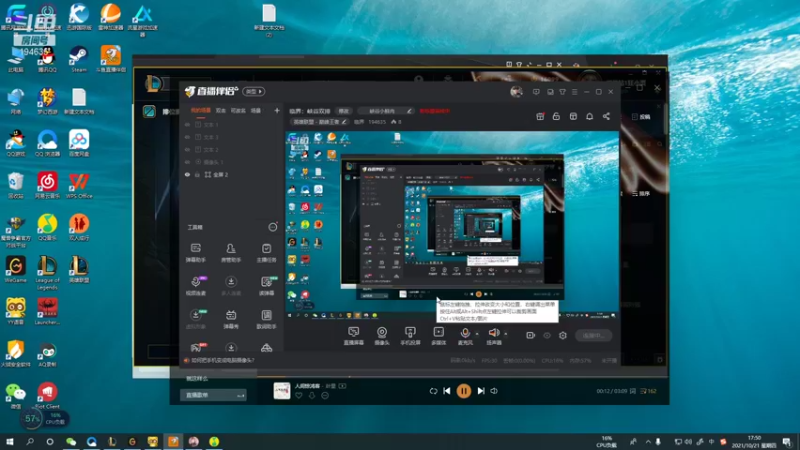Viewport: 800px width, 450px height.
Task: Toggle visibility of 文本 1 layer
Action: pos(187,124)
